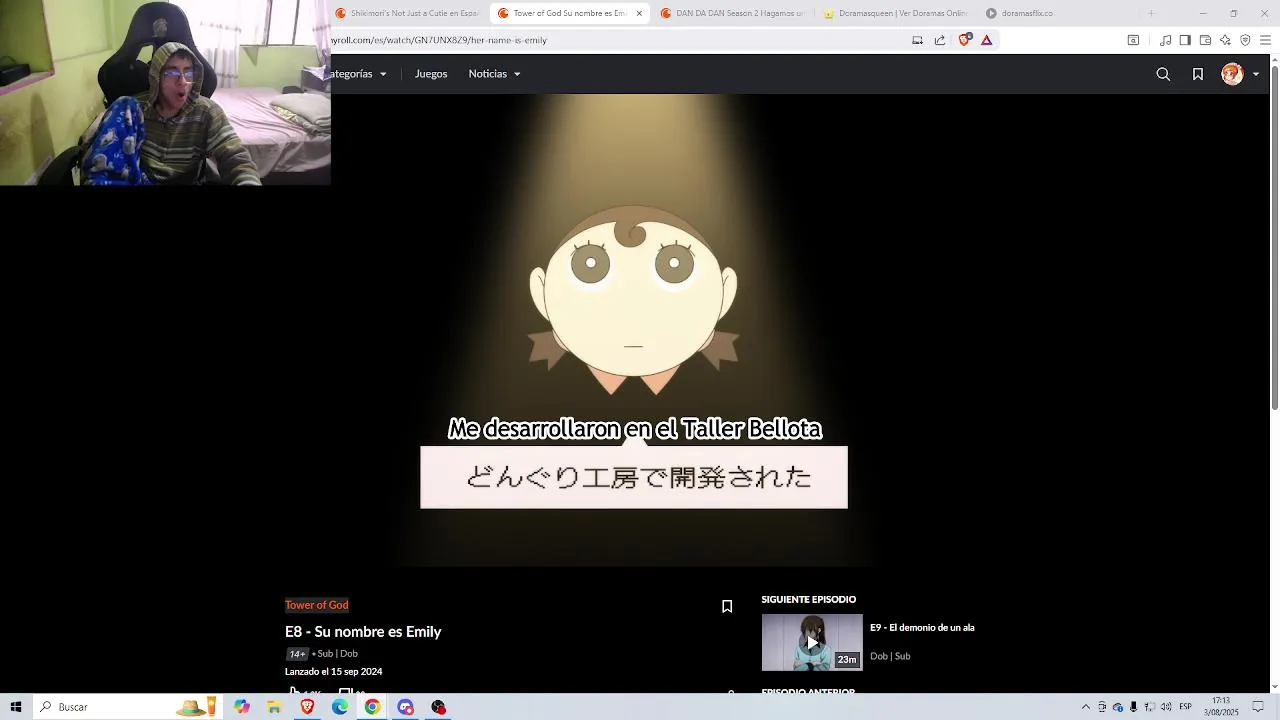This screenshot has width=1280, height=720.
Task: Open the Brave Rewards triangle icon
Action: tap(986, 40)
